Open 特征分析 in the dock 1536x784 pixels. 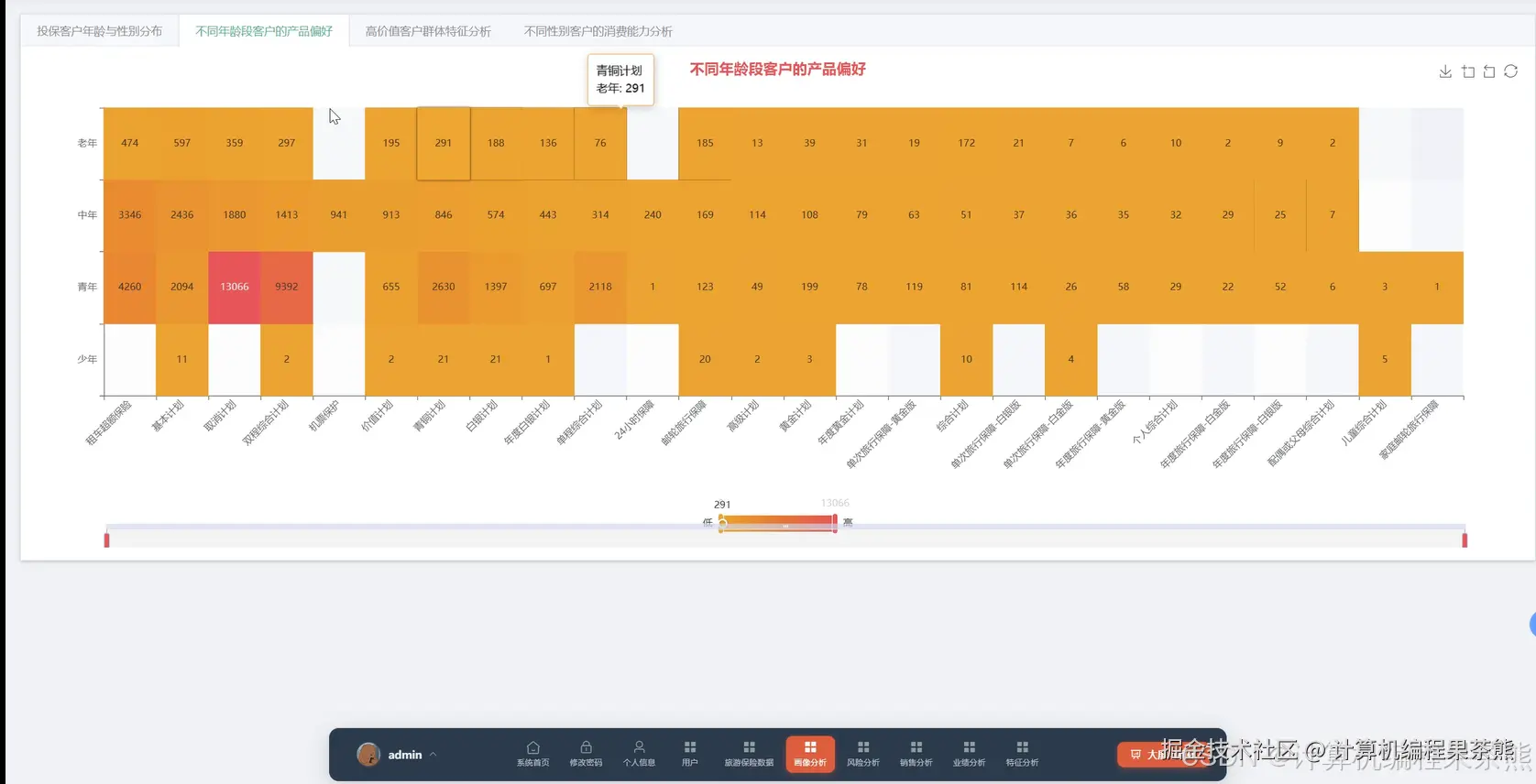click(x=1022, y=754)
